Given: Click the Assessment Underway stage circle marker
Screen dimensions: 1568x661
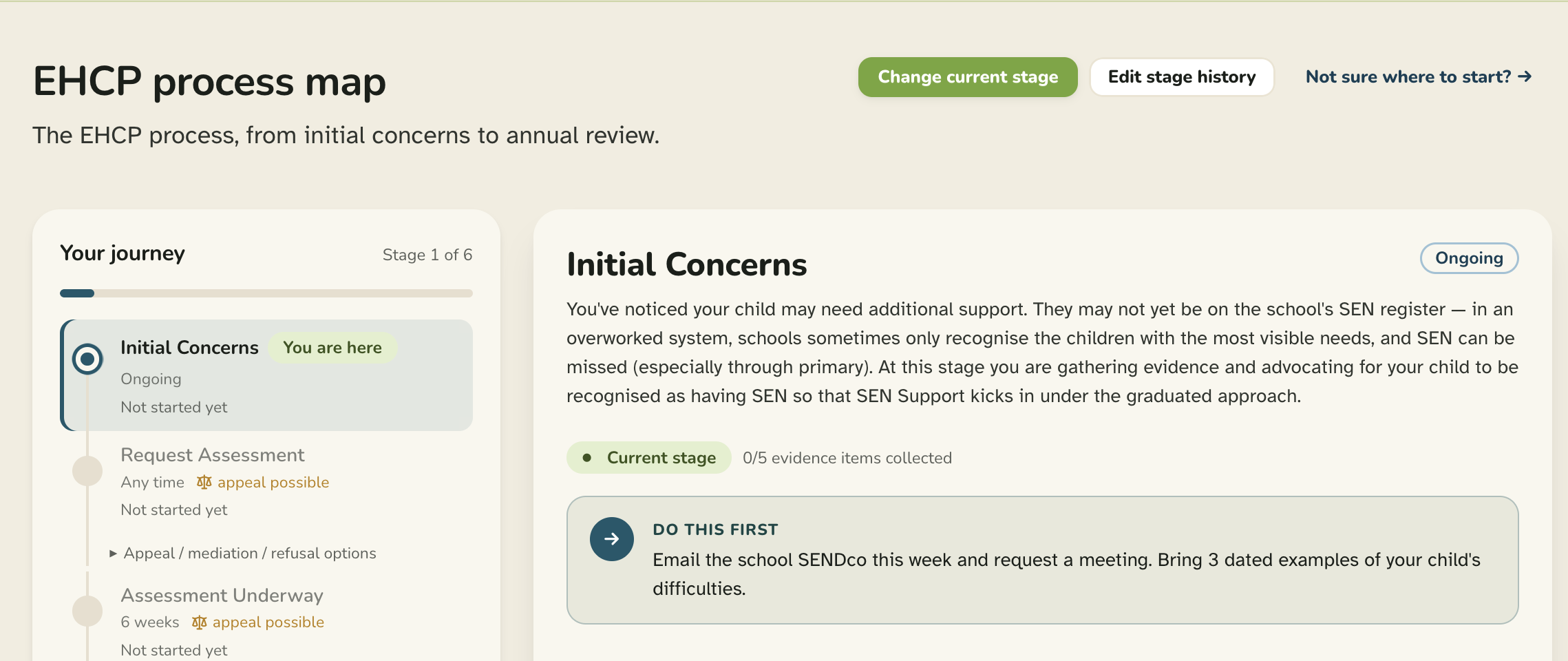Looking at the screenshot, I should click(87, 611).
